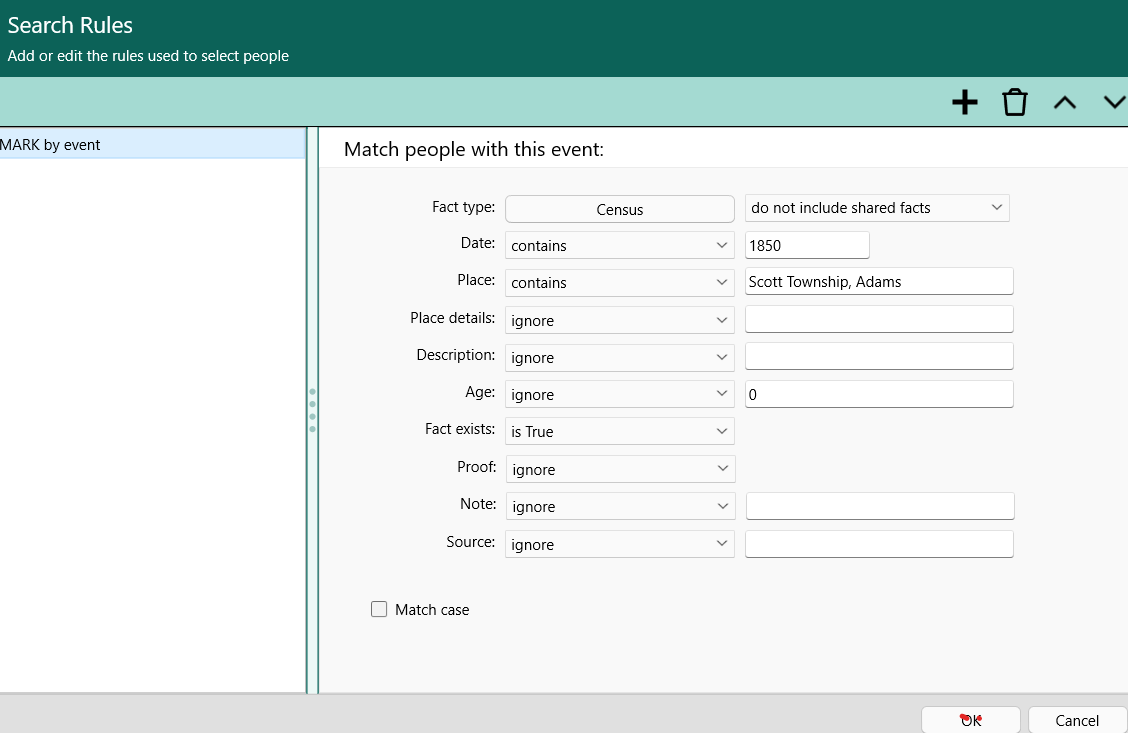Expand the shared facts dropdown
Viewport: 1128px width, 733px height.
click(x=877, y=208)
